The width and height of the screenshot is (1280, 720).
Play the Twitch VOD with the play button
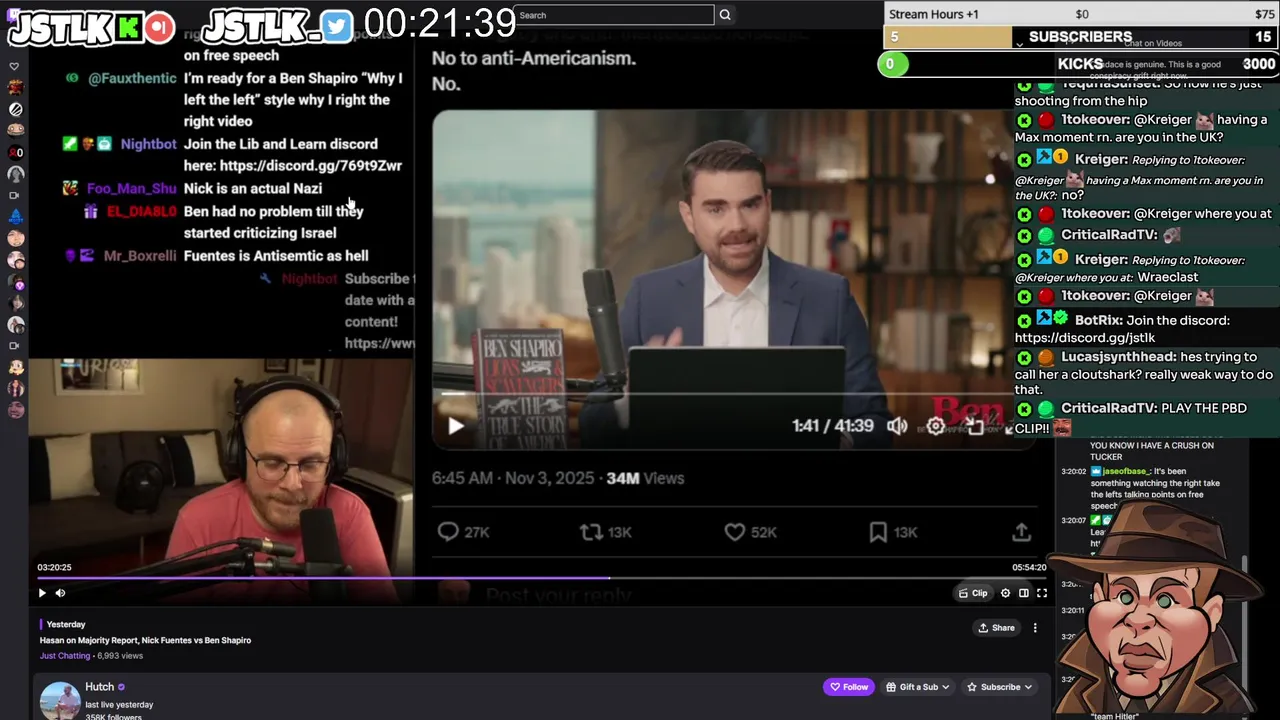42,593
